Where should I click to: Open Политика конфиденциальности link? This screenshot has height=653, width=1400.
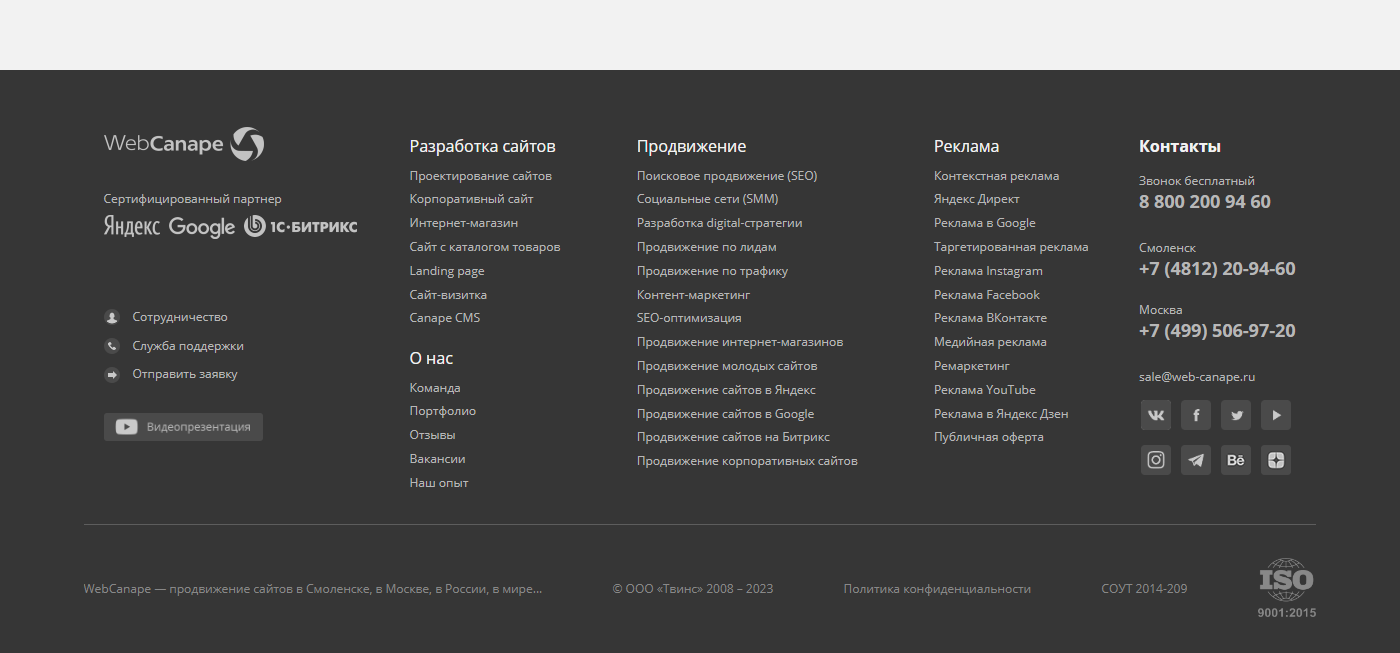[x=936, y=589]
